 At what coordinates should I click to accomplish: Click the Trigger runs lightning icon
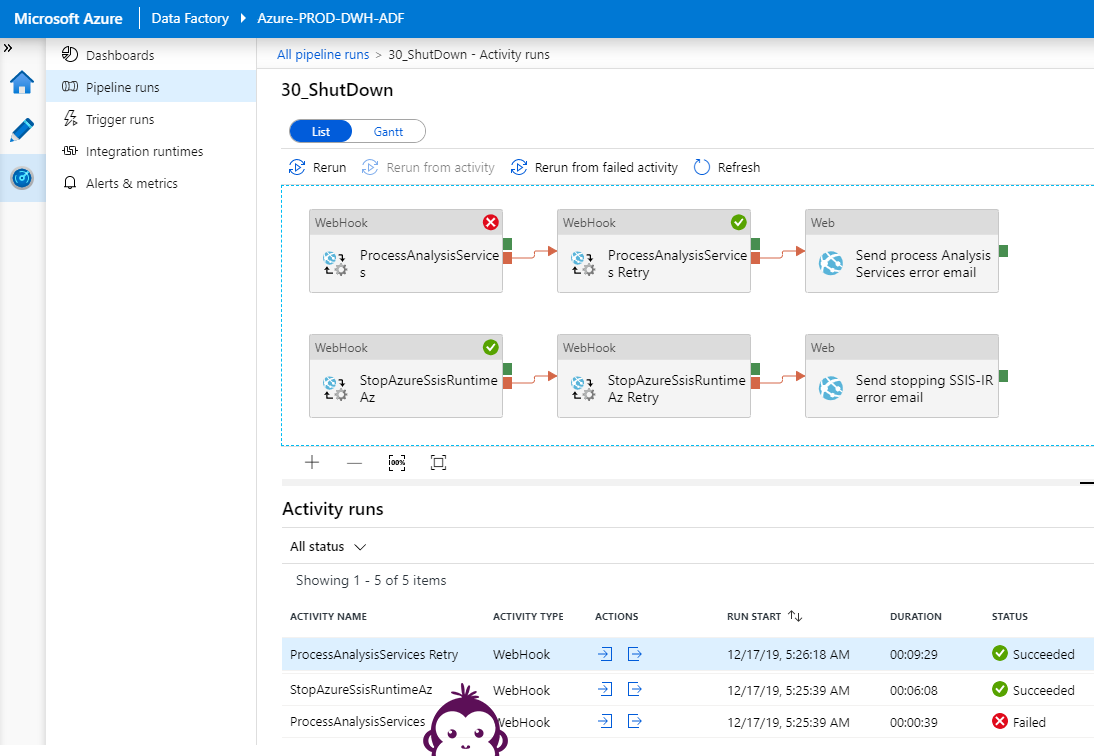pos(70,118)
